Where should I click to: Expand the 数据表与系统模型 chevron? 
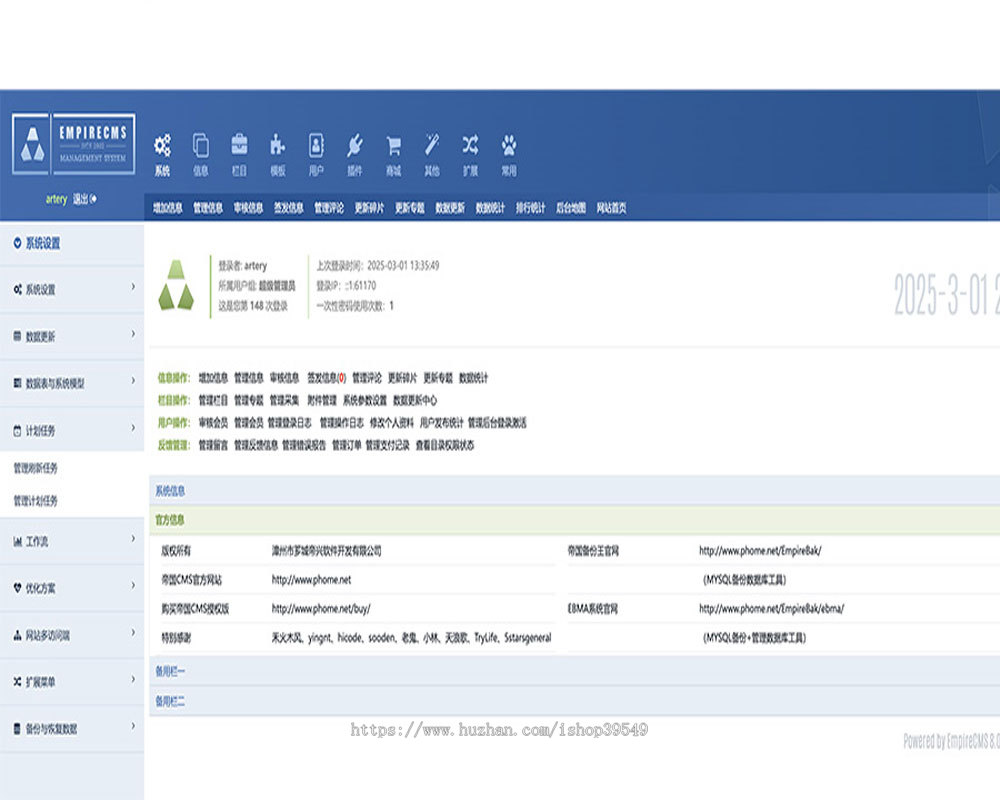133,381
